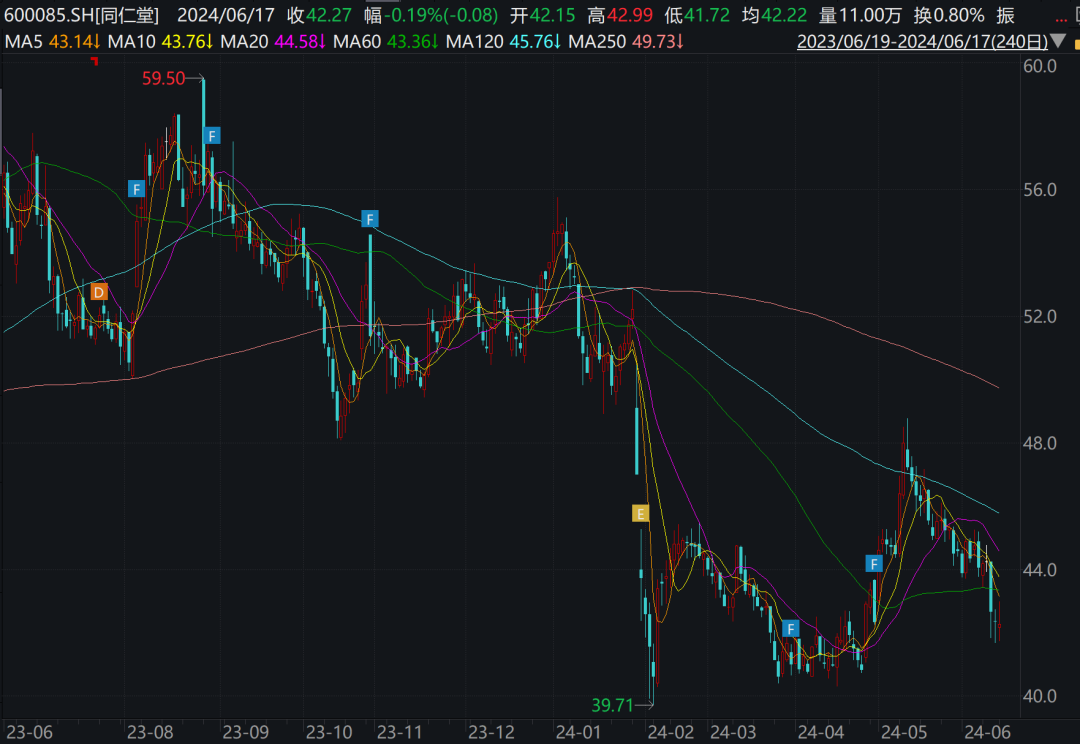Click the MA20 44.58 indicator label
Image resolution: width=1080 pixels, height=744 pixels.
(x=273, y=42)
